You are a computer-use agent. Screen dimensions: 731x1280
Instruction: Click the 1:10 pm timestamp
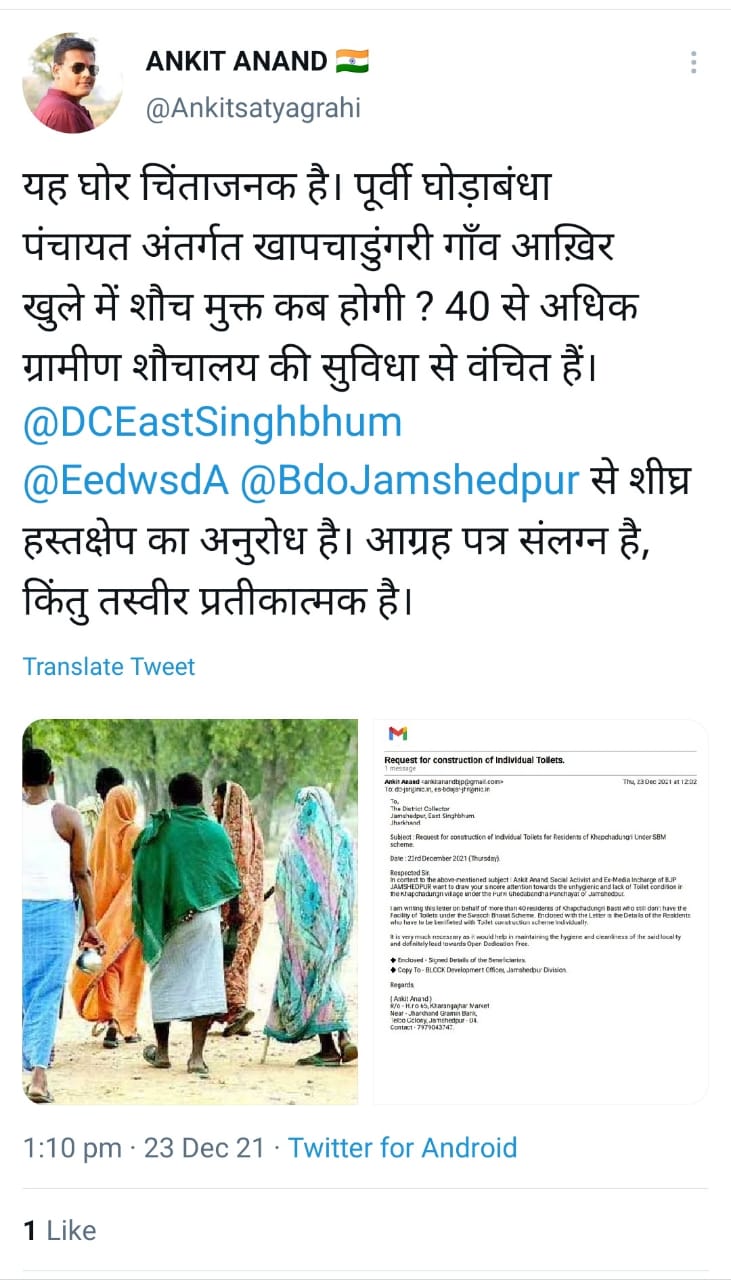coord(72,1147)
